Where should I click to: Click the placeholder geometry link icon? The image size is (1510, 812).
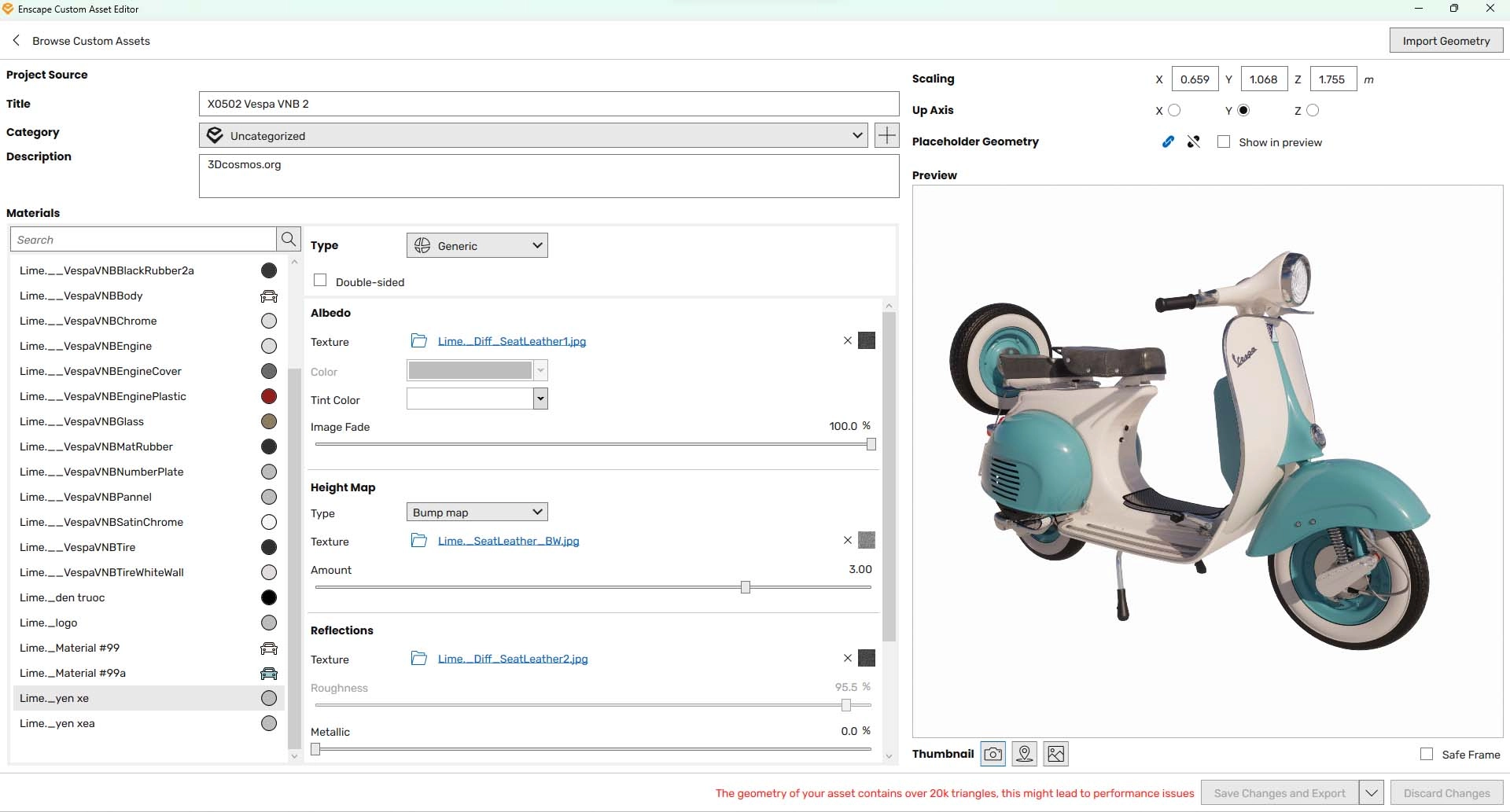[x=1168, y=141]
